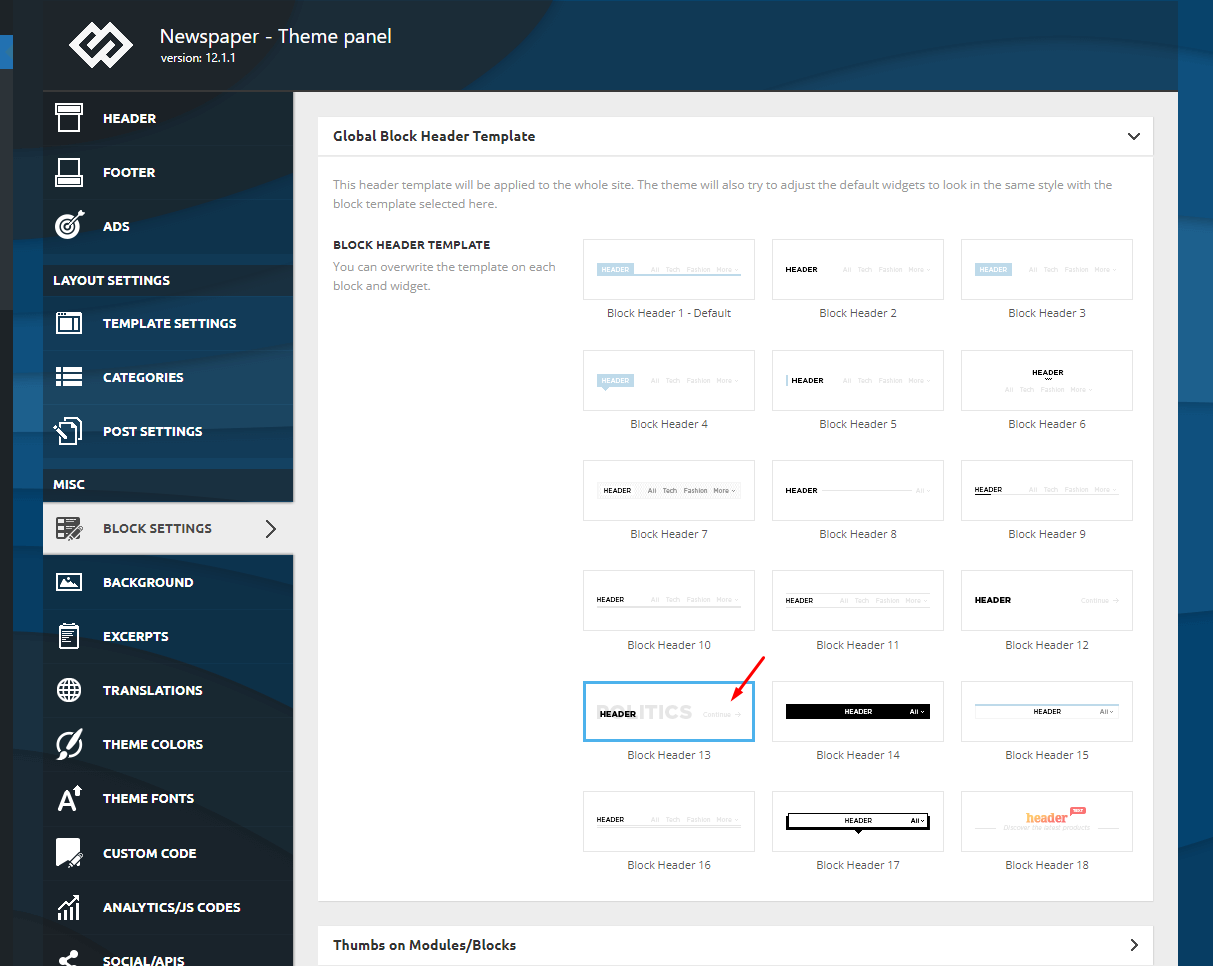The image size is (1213, 966).
Task: Click the Block Settings icon
Action: pos(68,528)
